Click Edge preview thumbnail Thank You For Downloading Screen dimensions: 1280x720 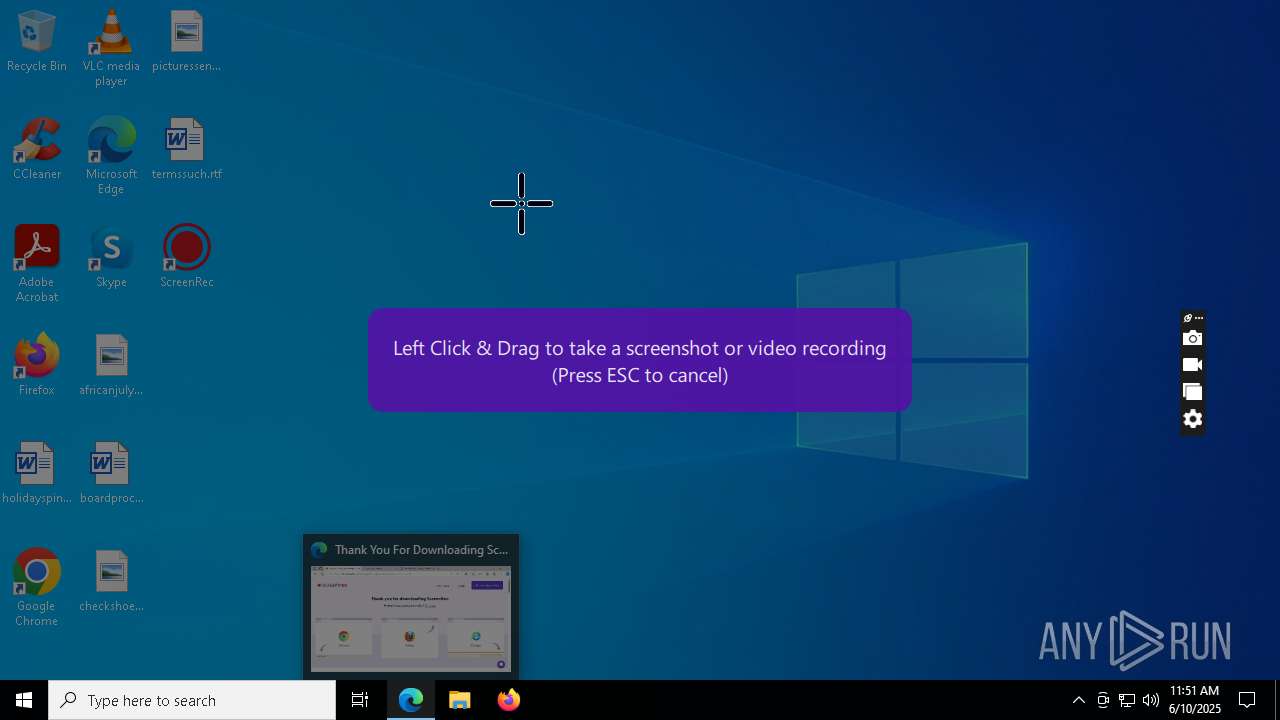pos(411,607)
